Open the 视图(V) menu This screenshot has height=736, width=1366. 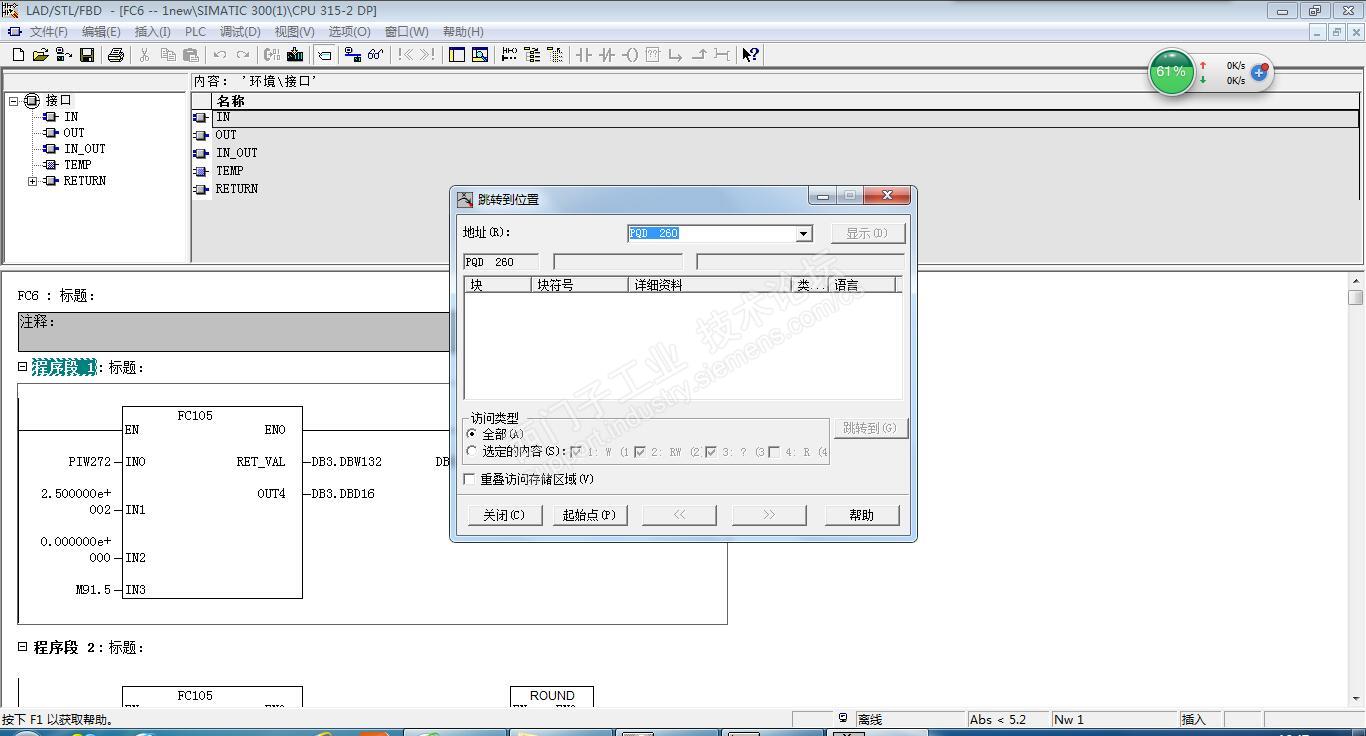click(294, 32)
